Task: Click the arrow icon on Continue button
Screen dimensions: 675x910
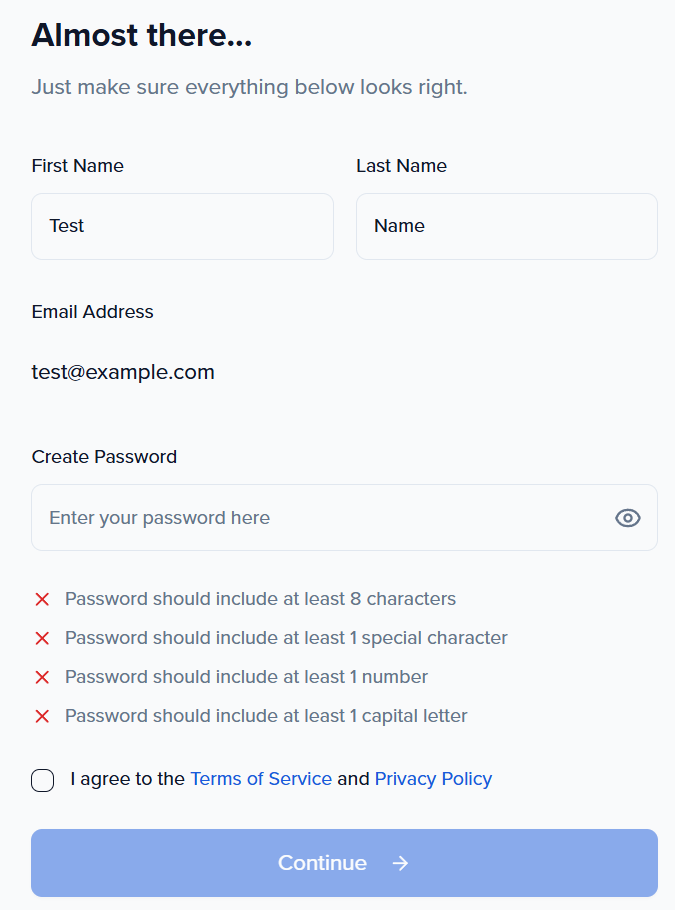Action: [x=400, y=863]
